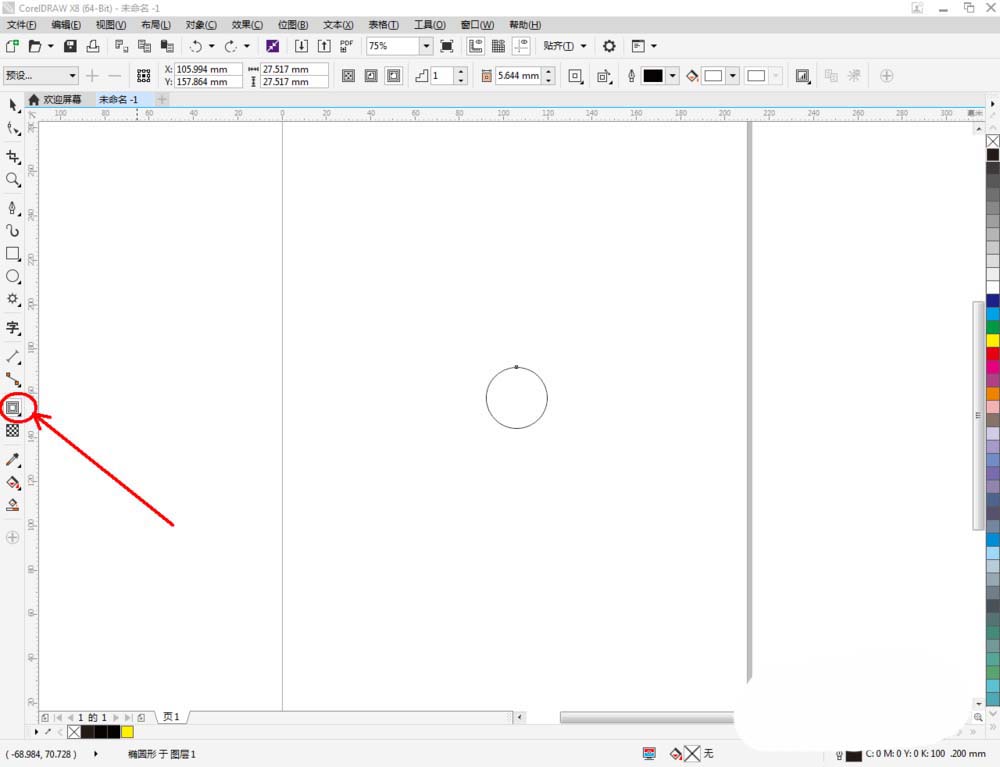Toggle Show Rulers button
Viewport: 1000px width, 767px height.
[x=475, y=46]
